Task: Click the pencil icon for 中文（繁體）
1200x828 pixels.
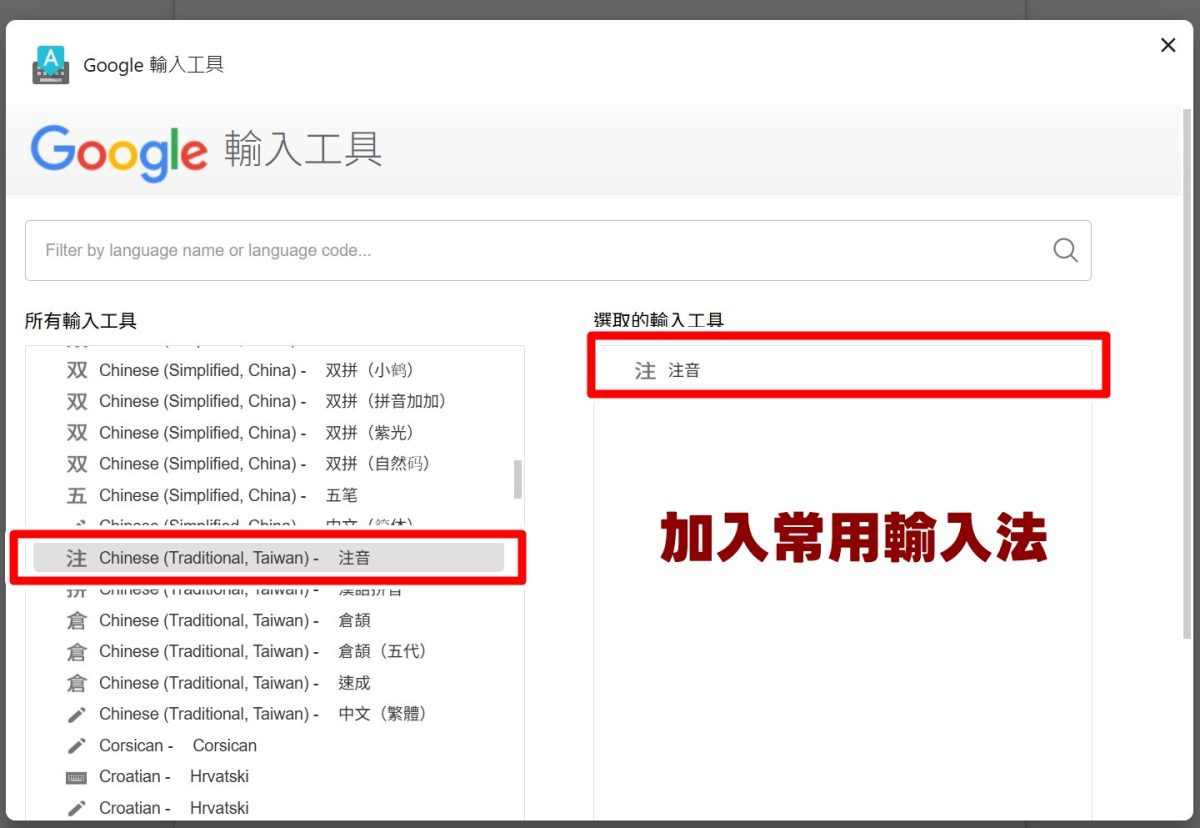Action: tap(76, 714)
